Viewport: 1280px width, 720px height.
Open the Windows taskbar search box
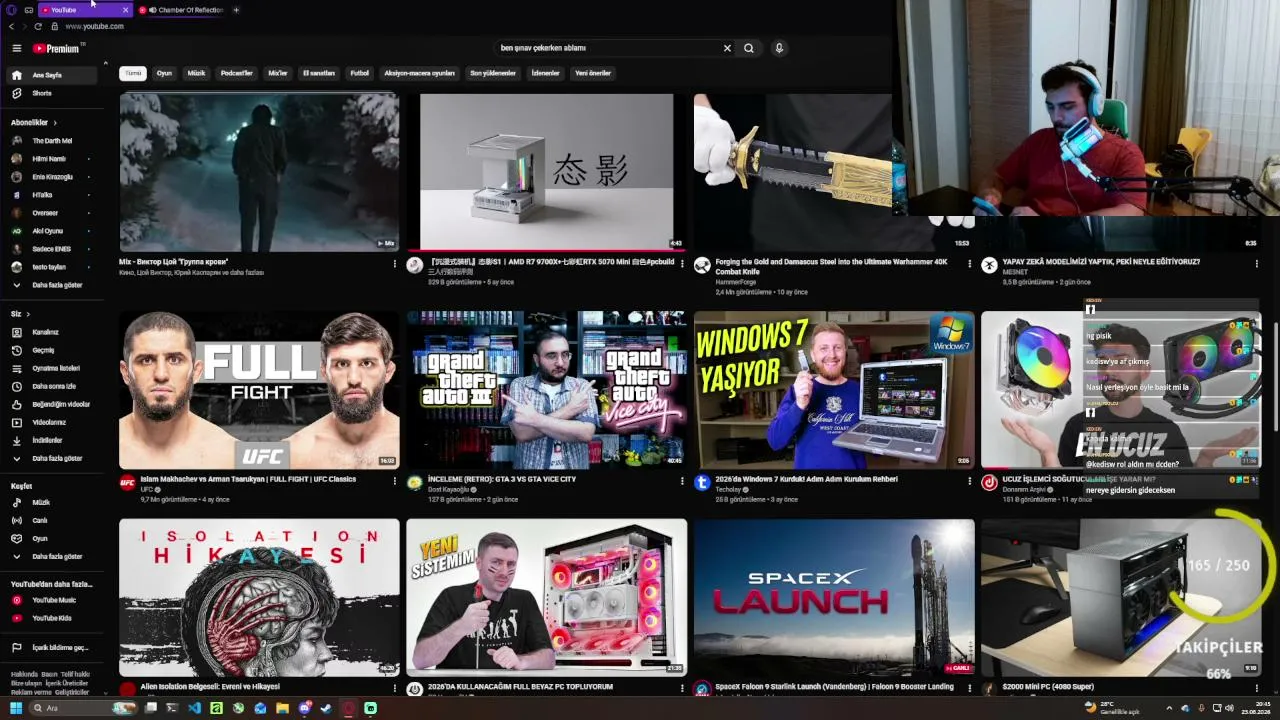(x=83, y=708)
